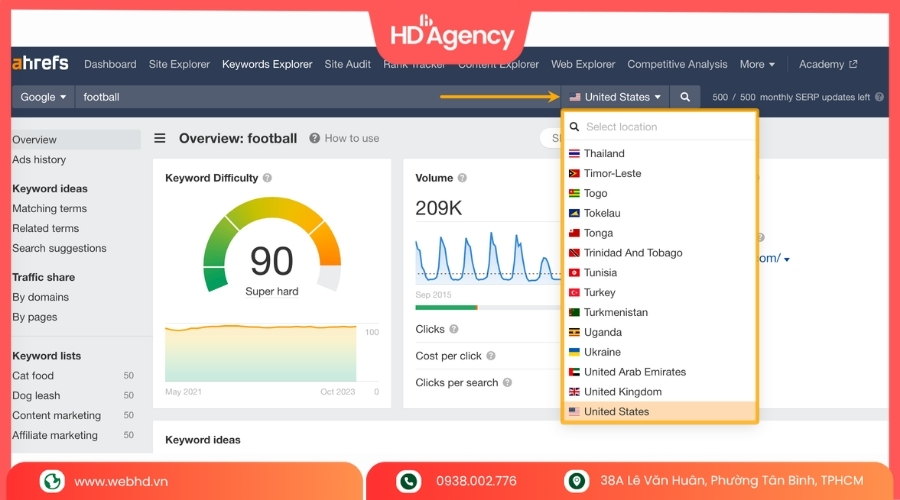The image size is (900, 500).
Task: Open the hamburger menu beside Overview
Action: click(160, 138)
